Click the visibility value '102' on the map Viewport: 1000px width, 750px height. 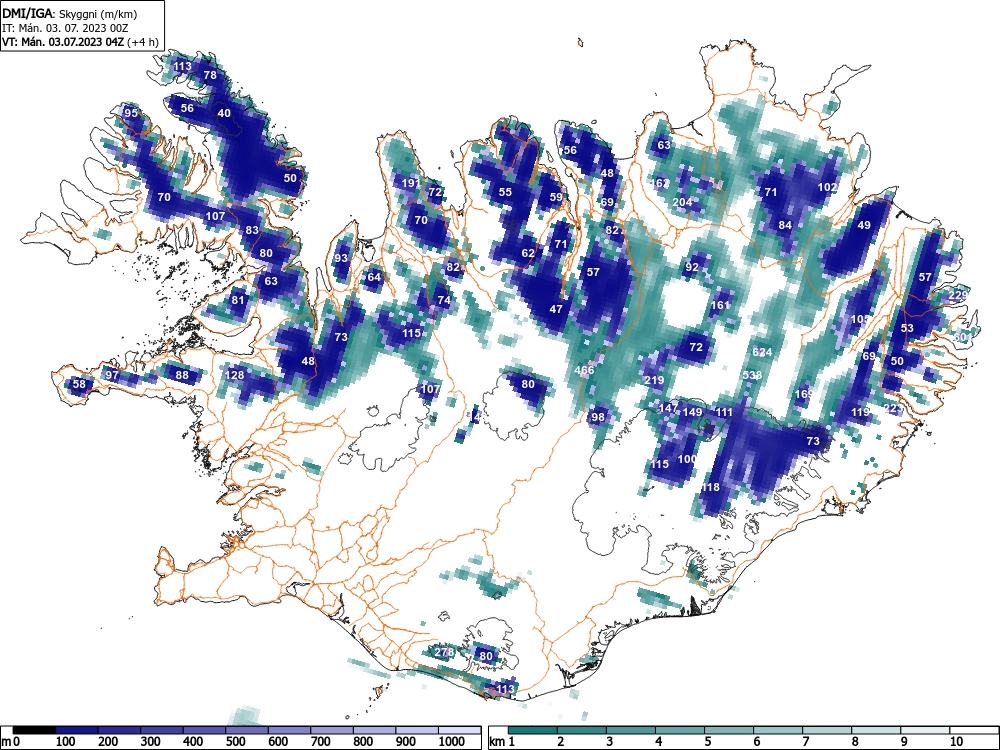tap(828, 188)
